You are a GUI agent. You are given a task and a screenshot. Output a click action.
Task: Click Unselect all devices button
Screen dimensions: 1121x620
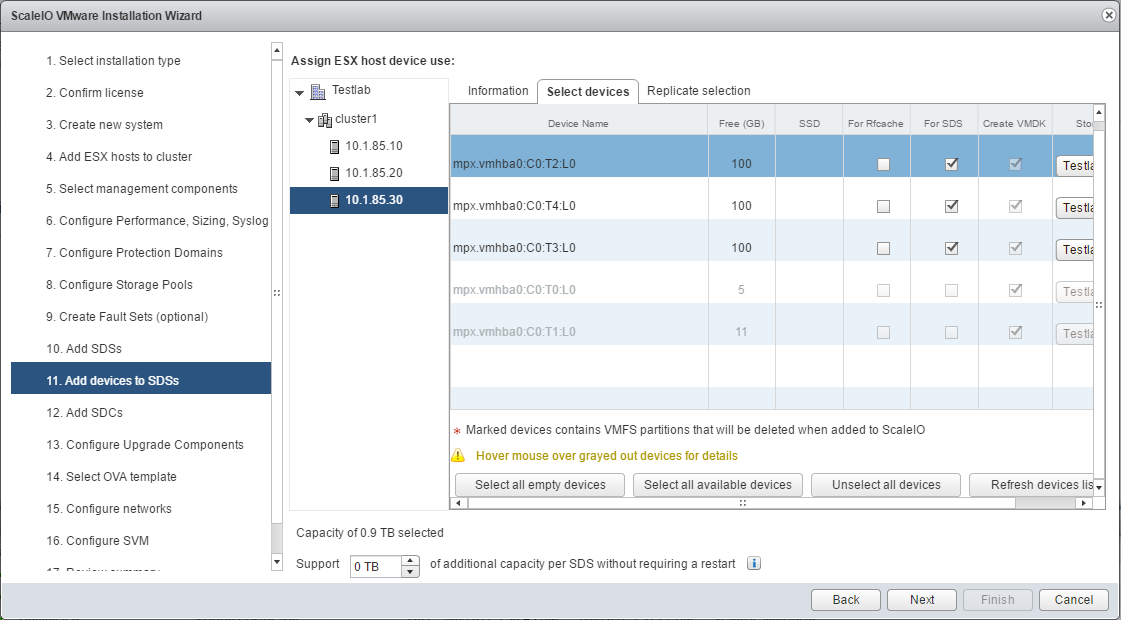click(886, 485)
